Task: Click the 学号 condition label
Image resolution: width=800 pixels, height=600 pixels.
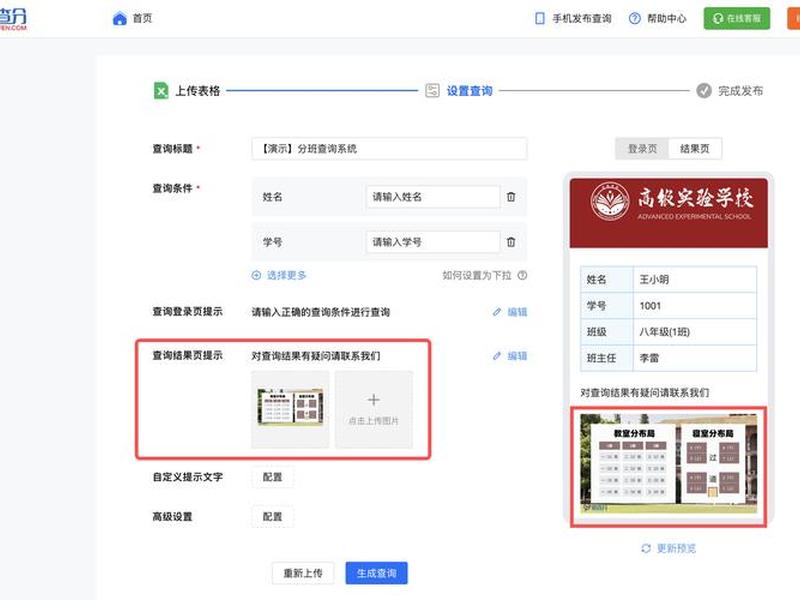Action: pos(272,242)
